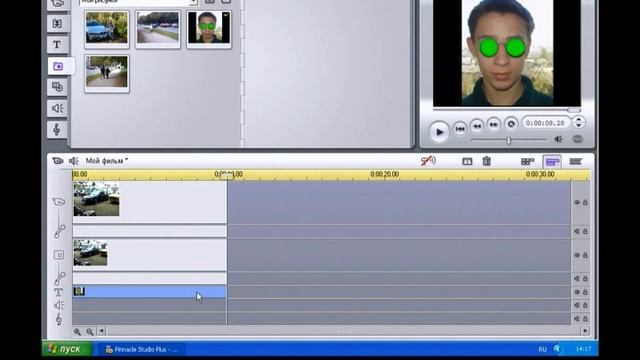Click the timeline scroll right arrow
Viewport: 640px width, 360px height.
click(x=585, y=331)
